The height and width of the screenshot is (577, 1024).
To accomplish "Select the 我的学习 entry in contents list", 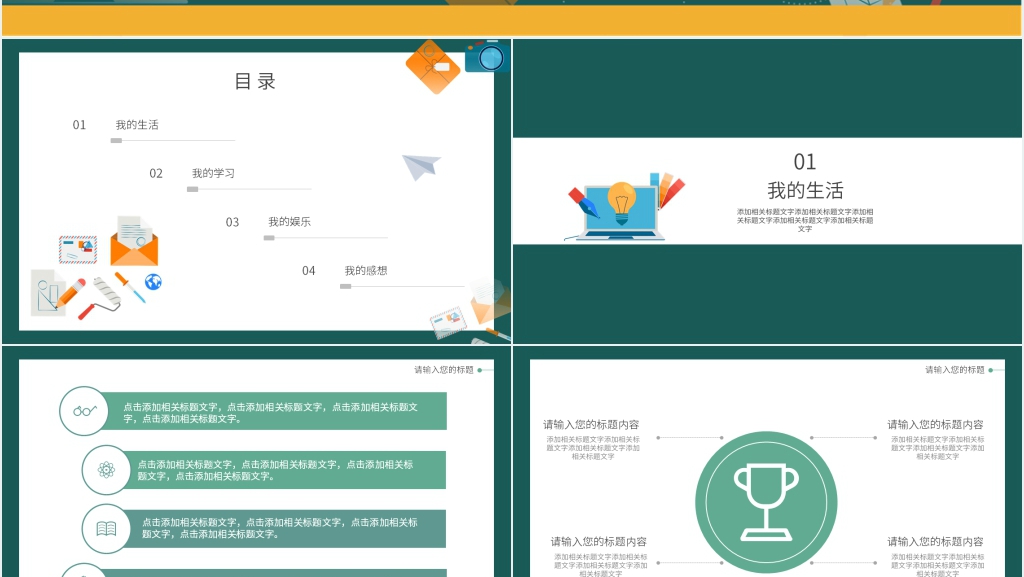I will coord(214,173).
